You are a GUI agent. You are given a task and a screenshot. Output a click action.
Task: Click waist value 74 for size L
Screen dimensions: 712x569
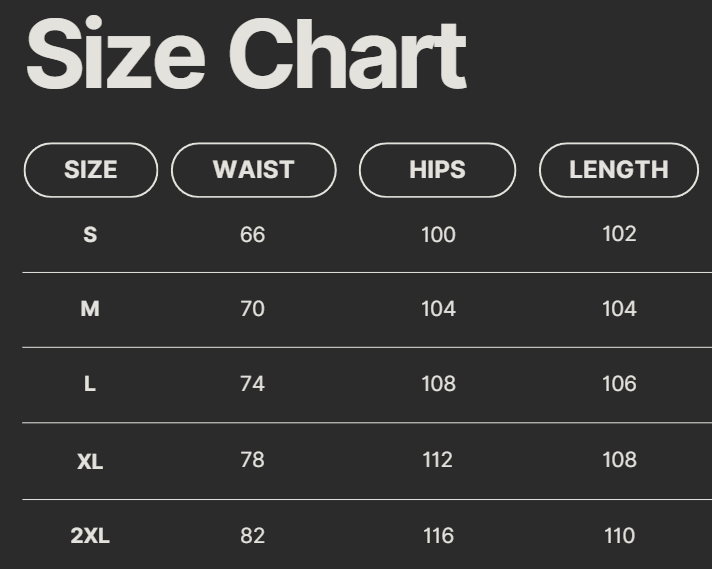[253, 384]
